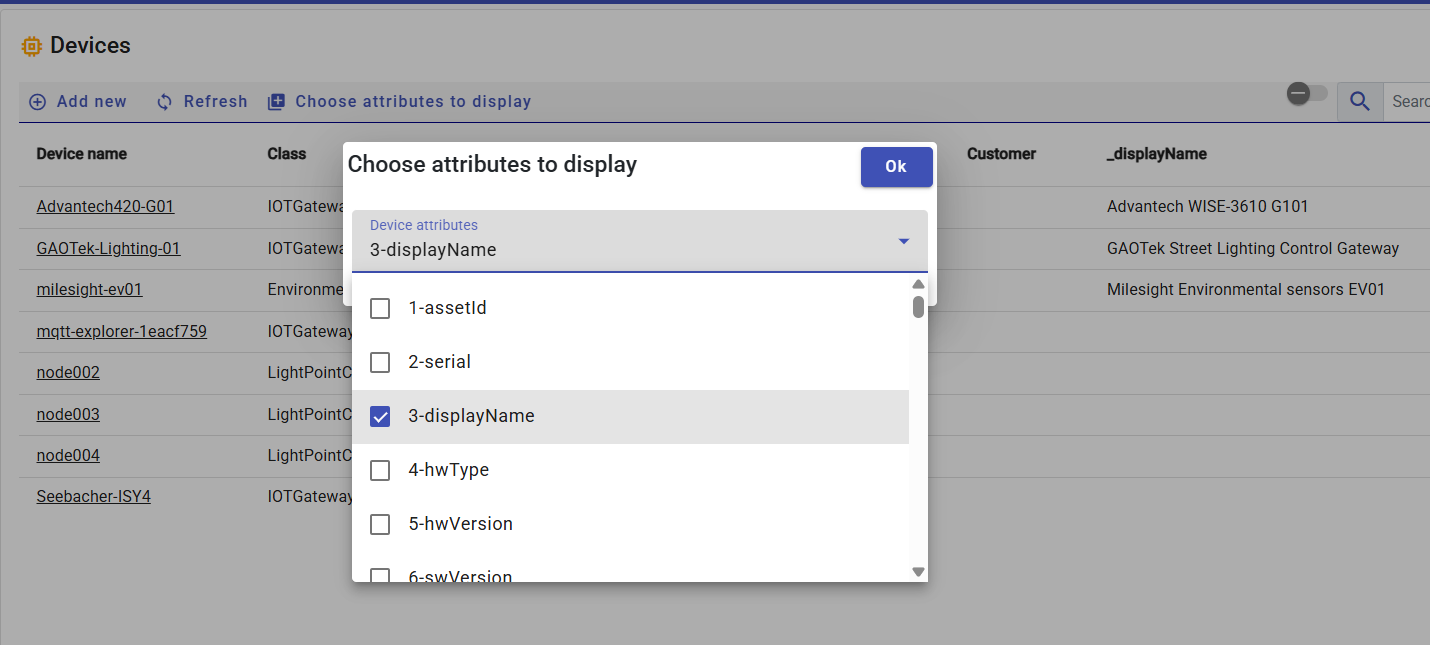Screen dimensions: 1430x645
Task: Select the 5-hwVersion option
Action: point(460,524)
